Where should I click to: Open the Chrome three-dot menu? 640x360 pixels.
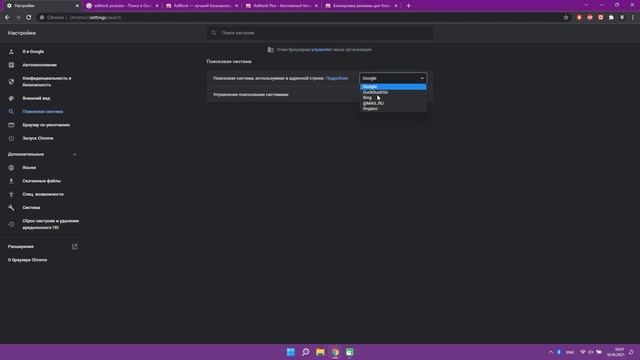tap(633, 18)
